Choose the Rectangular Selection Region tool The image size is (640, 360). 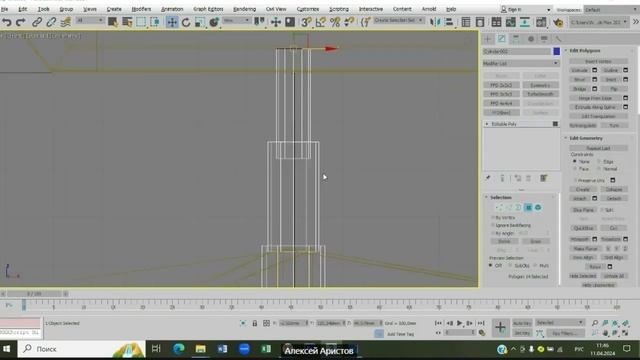pos(141,22)
